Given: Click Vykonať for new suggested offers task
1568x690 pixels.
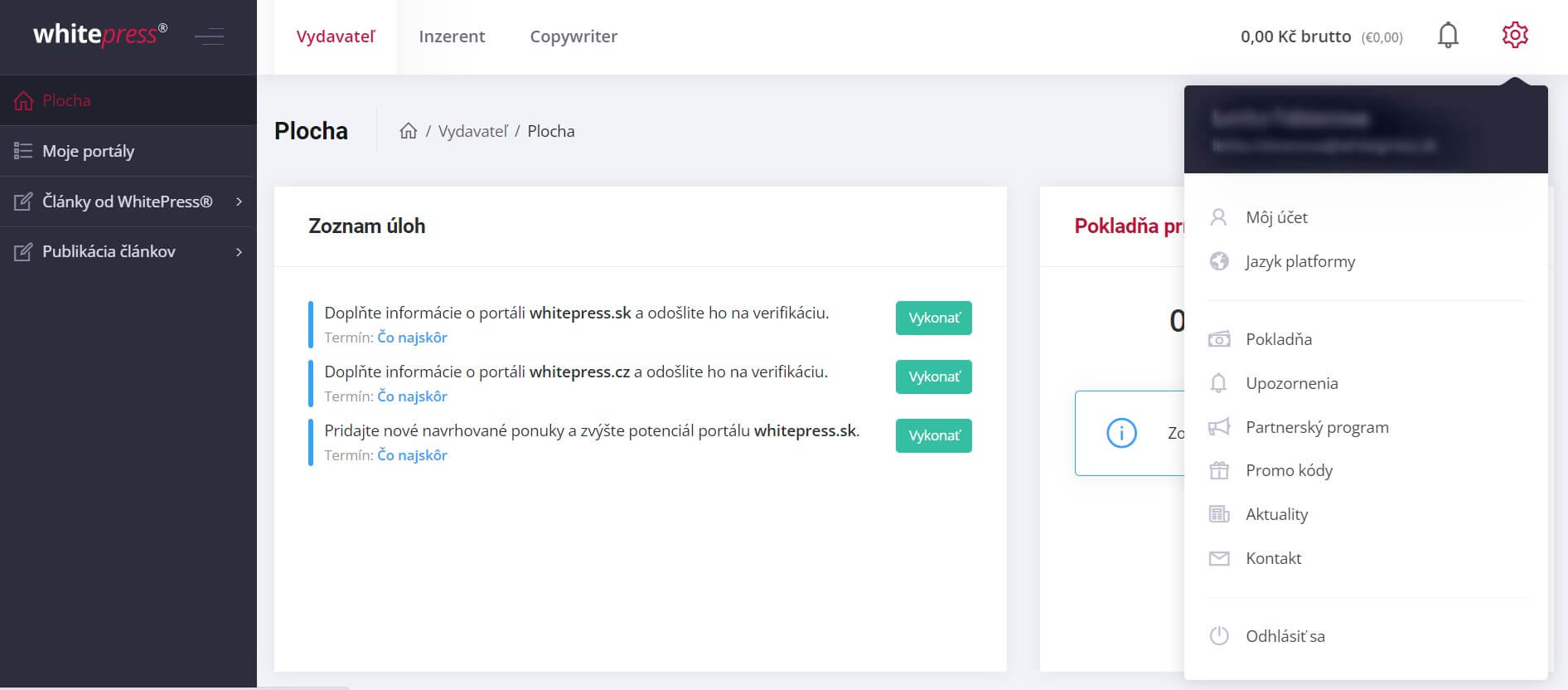Looking at the screenshot, I should (934, 435).
